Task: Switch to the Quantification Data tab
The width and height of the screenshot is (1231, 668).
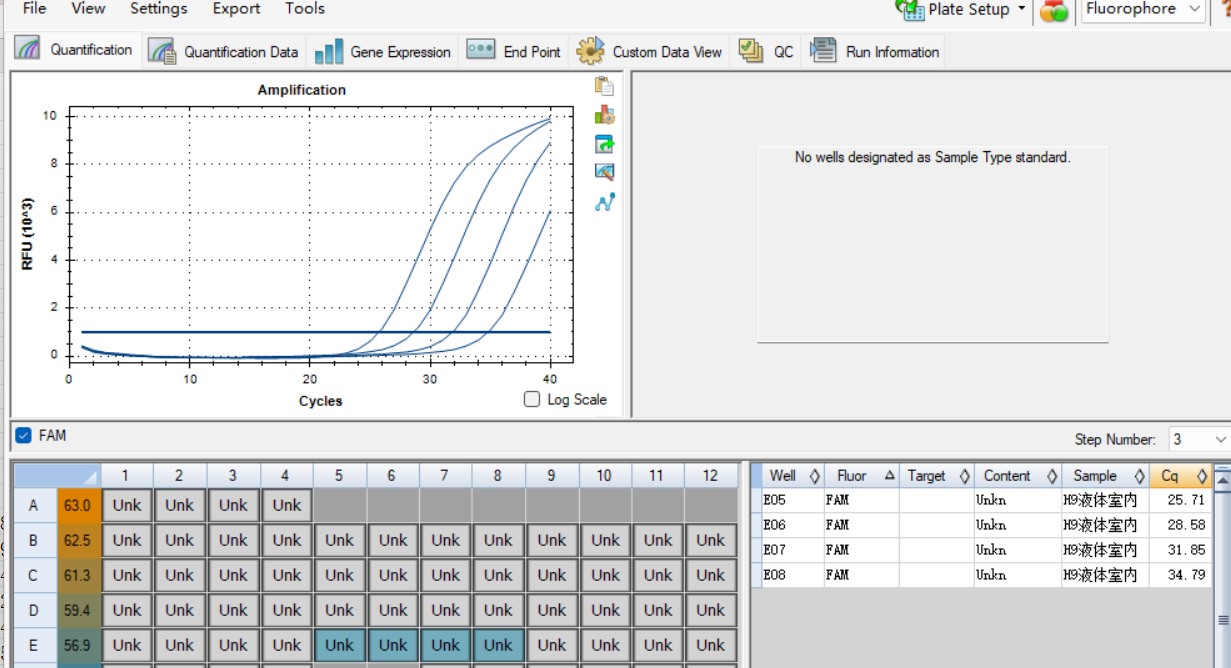Action: click(222, 51)
